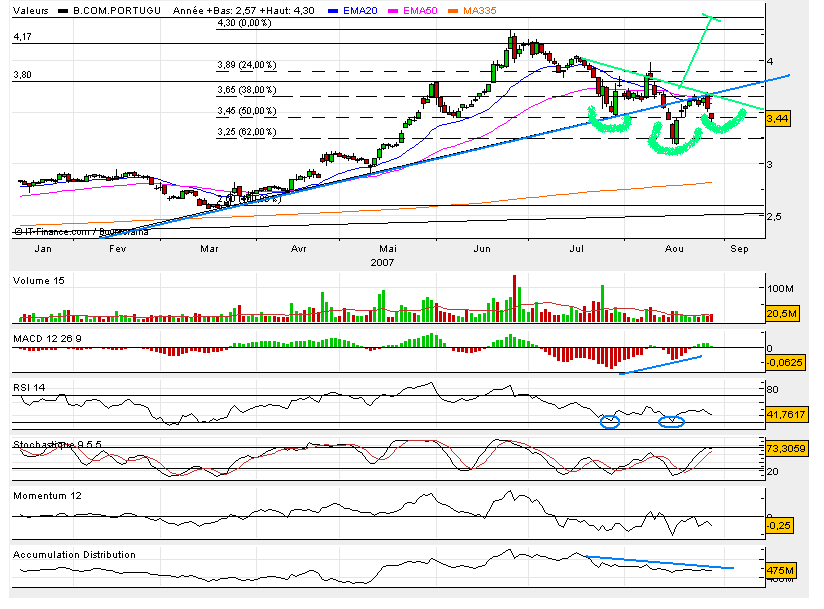The height and width of the screenshot is (609, 824).
Task: Click the Mai month axis label
Action: tap(388, 249)
